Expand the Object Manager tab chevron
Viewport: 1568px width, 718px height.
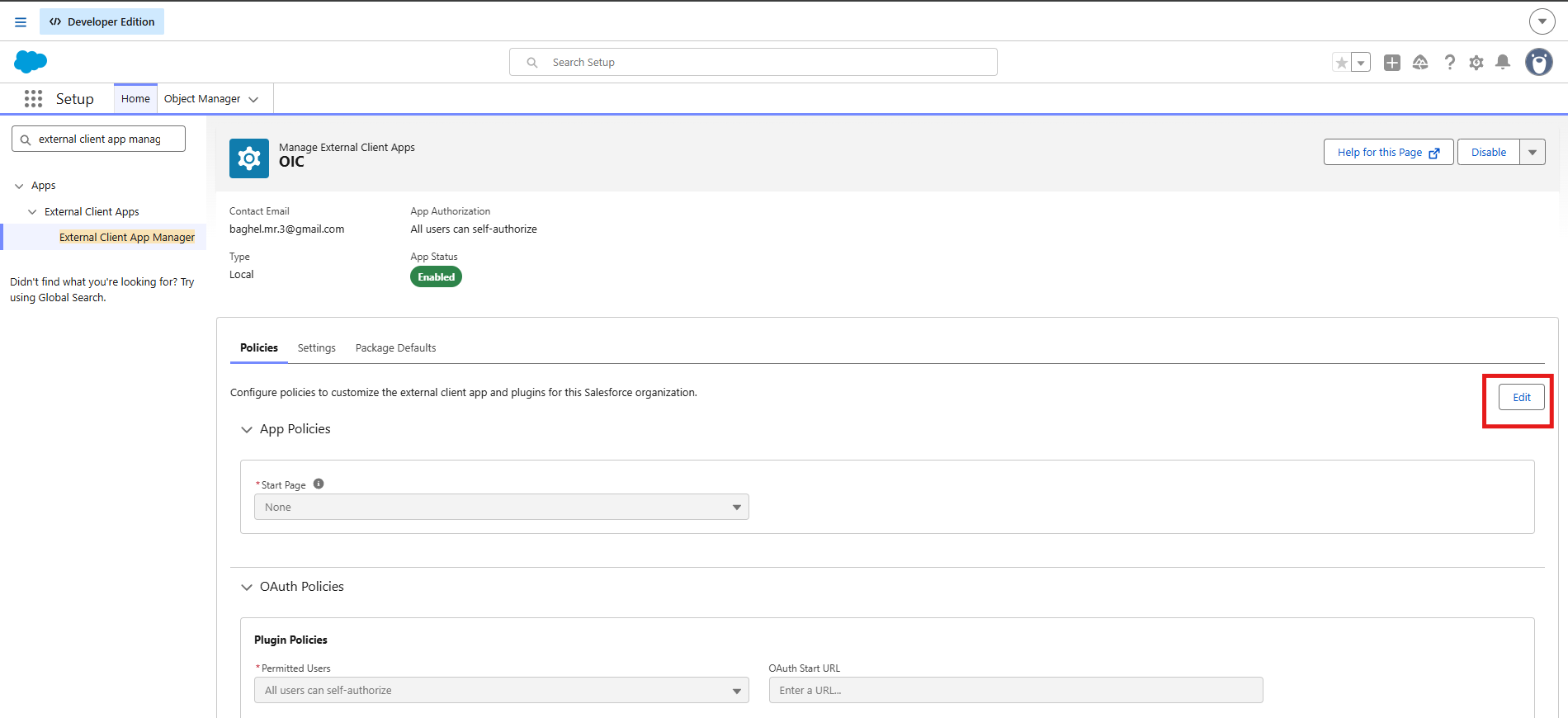(x=253, y=100)
